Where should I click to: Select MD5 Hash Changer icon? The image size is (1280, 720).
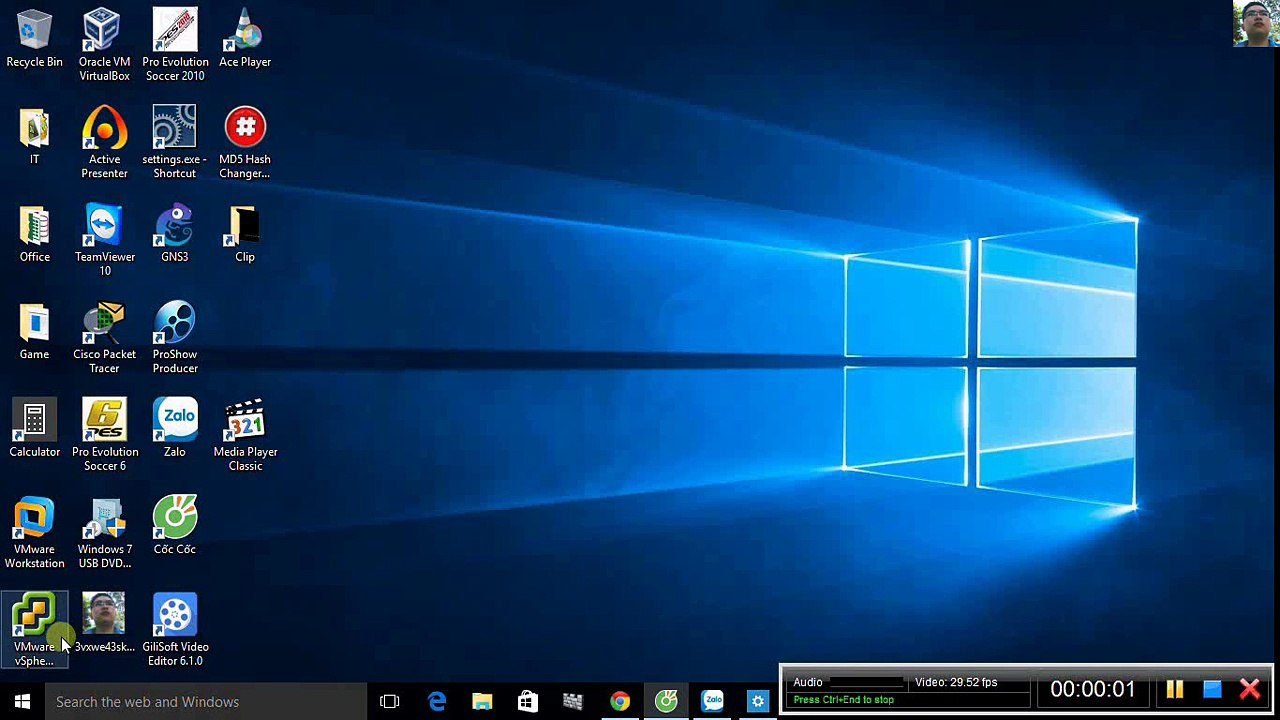pos(245,143)
